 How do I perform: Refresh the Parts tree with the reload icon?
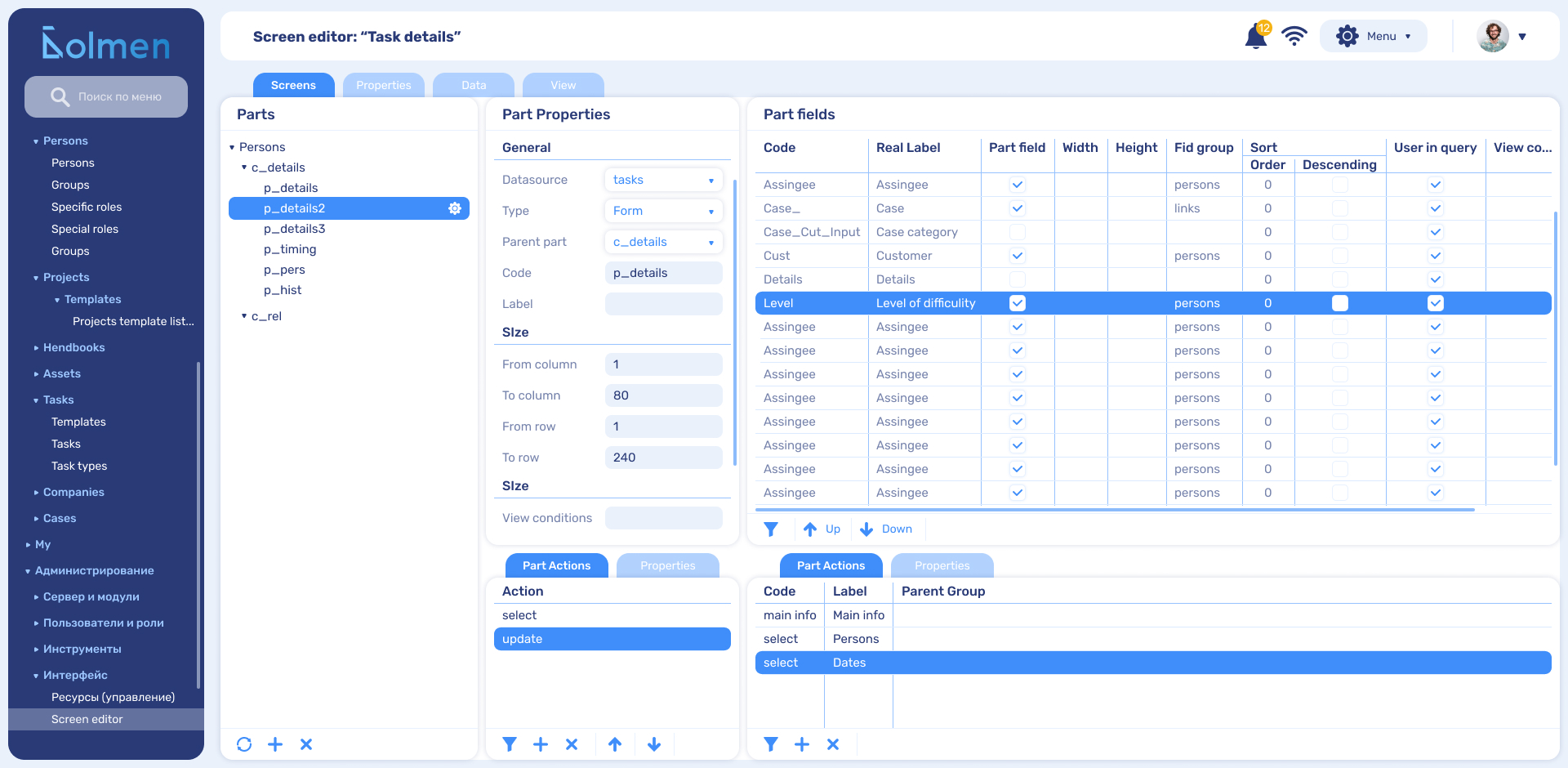(x=244, y=744)
